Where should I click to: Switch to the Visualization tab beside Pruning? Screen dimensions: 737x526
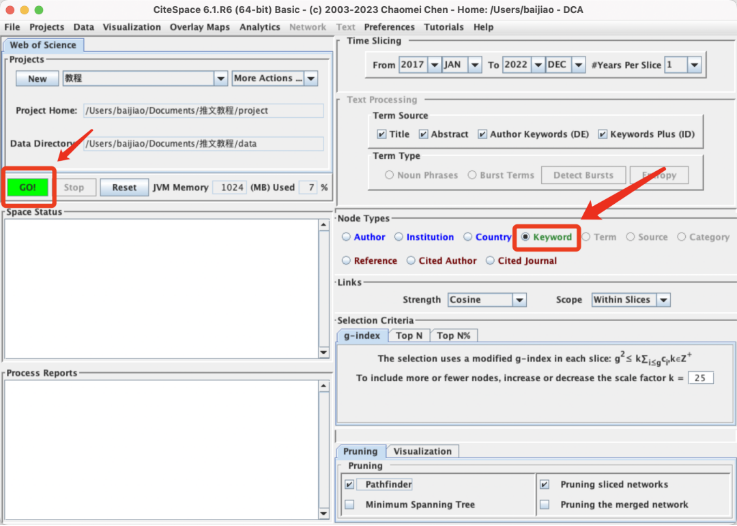[x=422, y=451]
